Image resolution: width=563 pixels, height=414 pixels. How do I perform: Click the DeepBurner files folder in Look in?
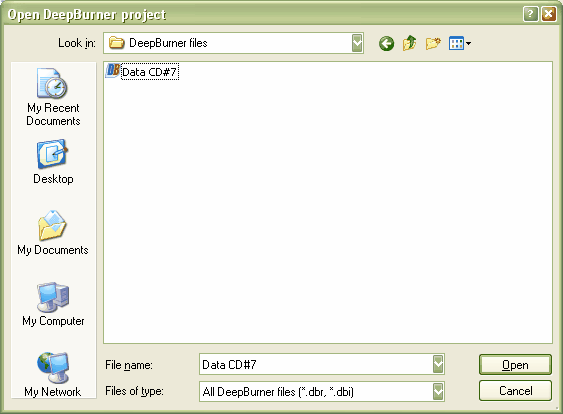(x=158, y=43)
